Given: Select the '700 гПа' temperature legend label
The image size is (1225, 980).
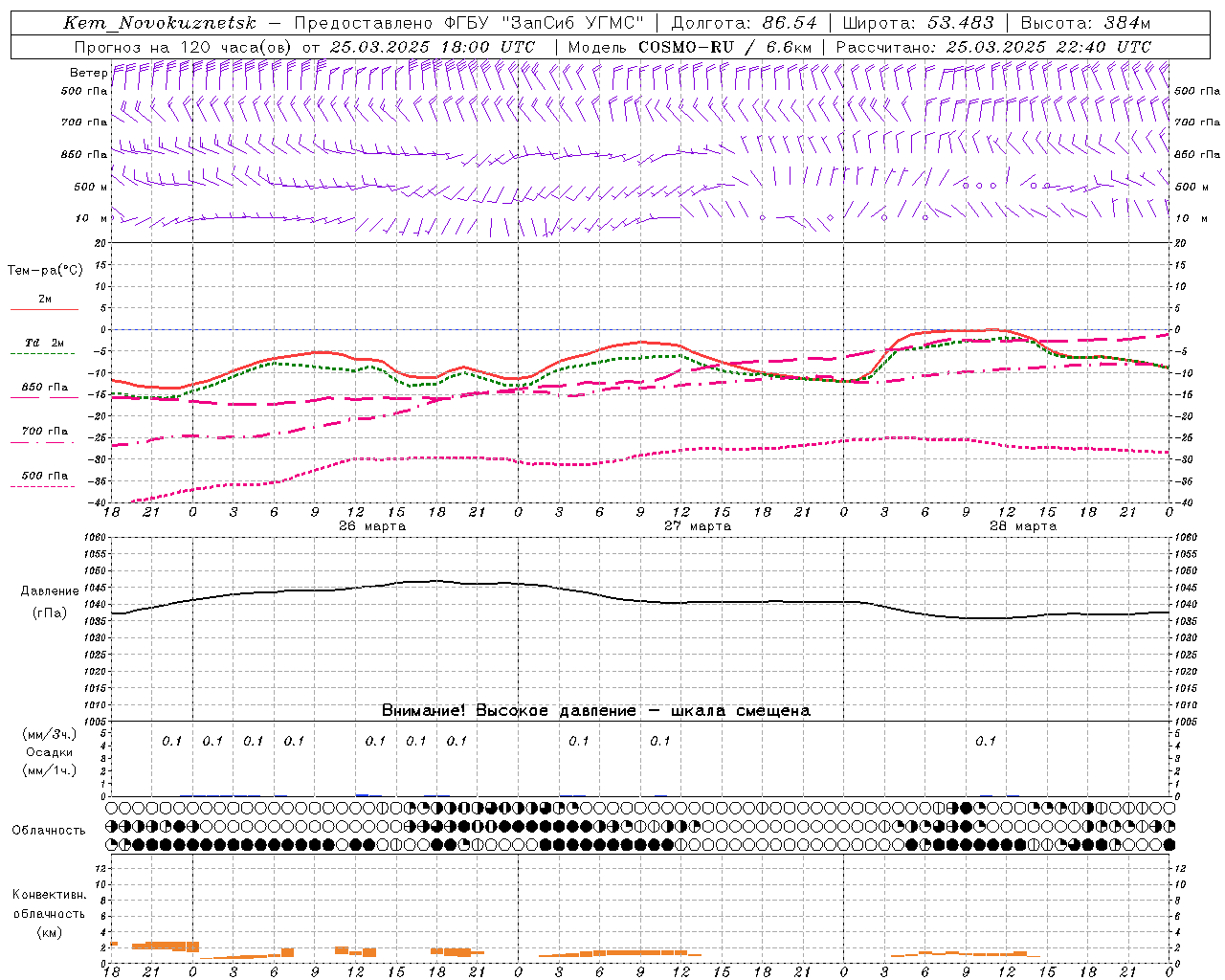Looking at the screenshot, I should point(45,432).
